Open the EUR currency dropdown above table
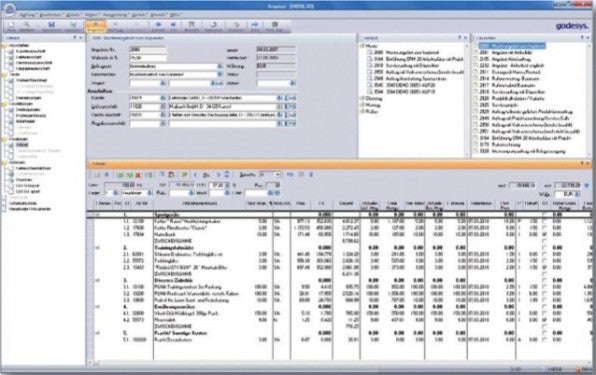The height and width of the screenshot is (375, 596). point(577,194)
